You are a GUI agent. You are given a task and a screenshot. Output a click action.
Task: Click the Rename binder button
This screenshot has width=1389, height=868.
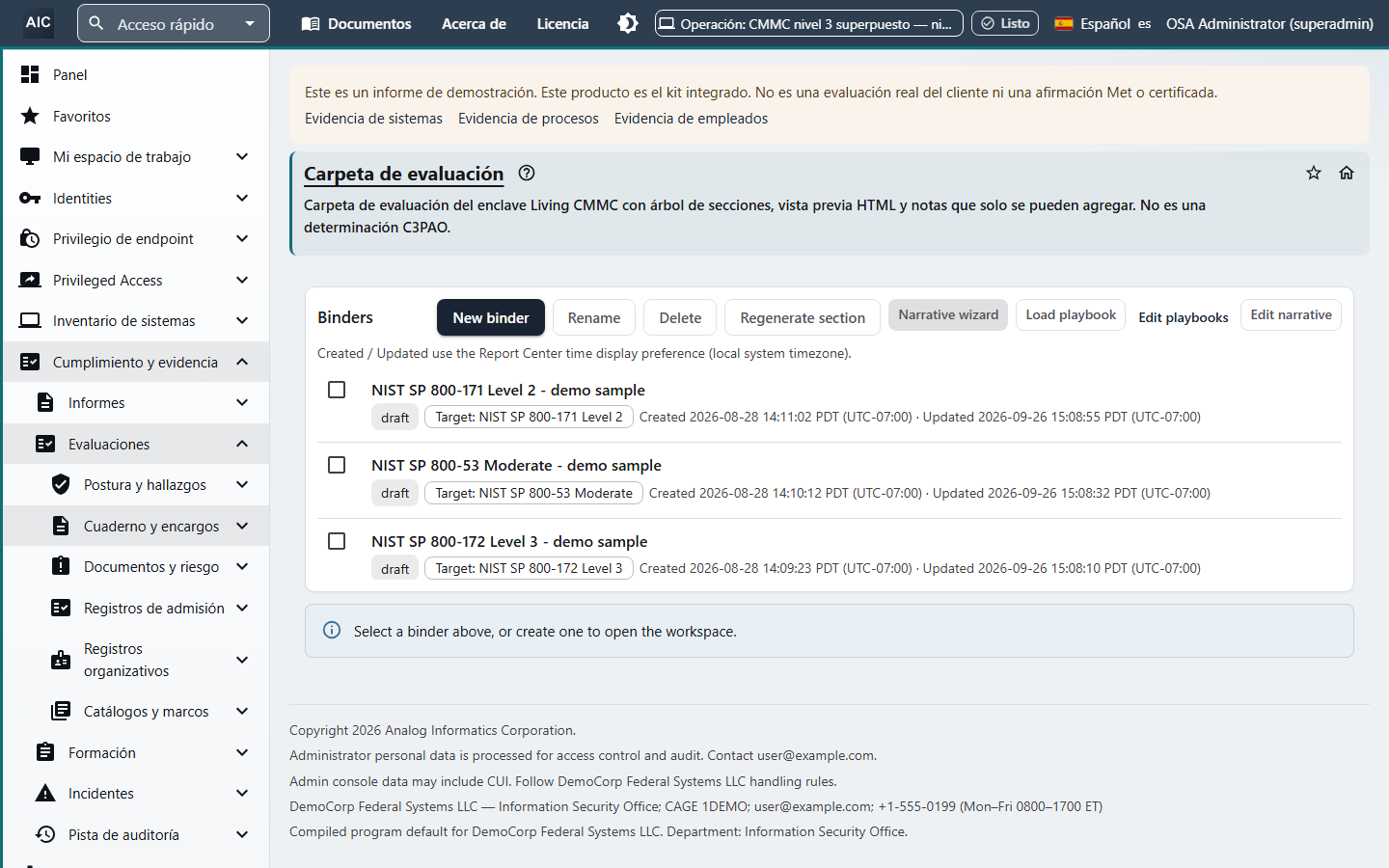pyautogui.click(x=594, y=317)
